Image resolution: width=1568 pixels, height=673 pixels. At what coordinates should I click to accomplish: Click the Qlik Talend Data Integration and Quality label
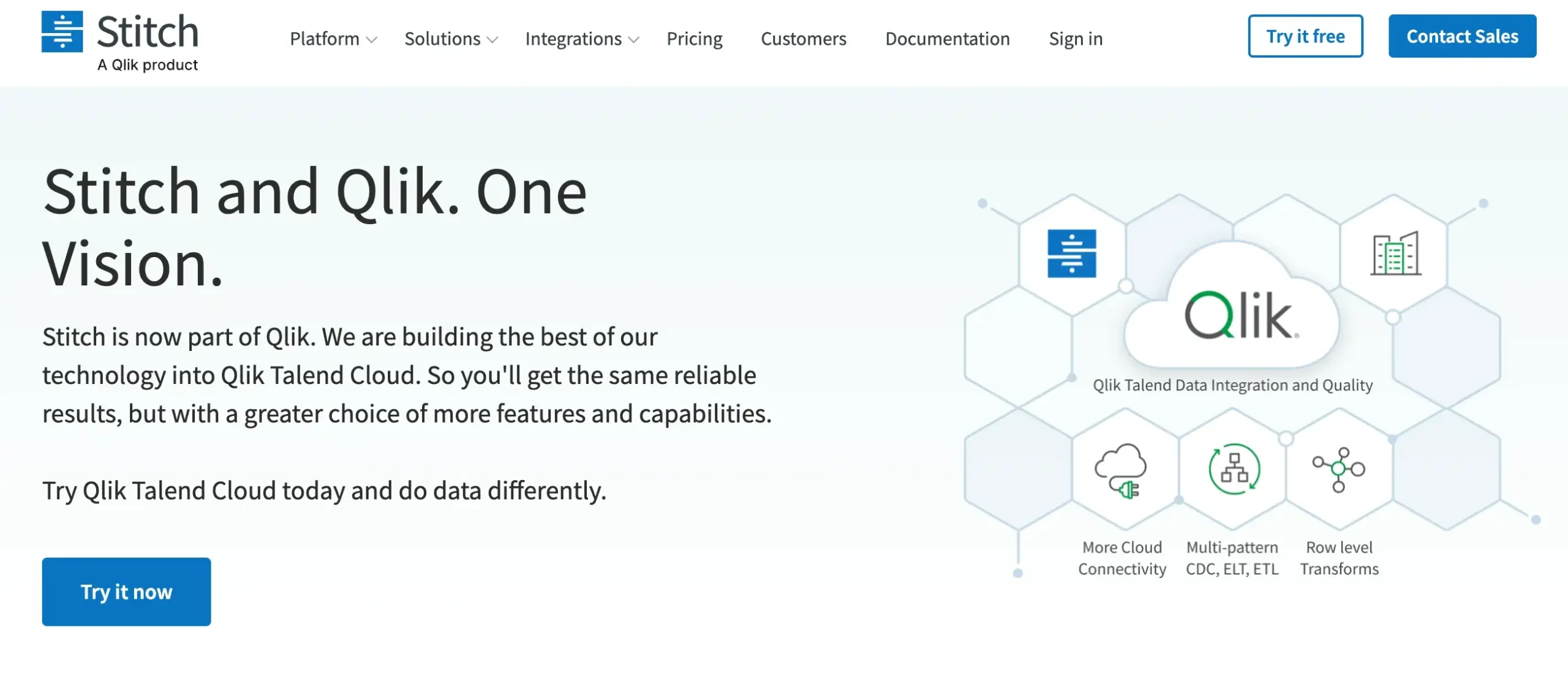click(1232, 385)
